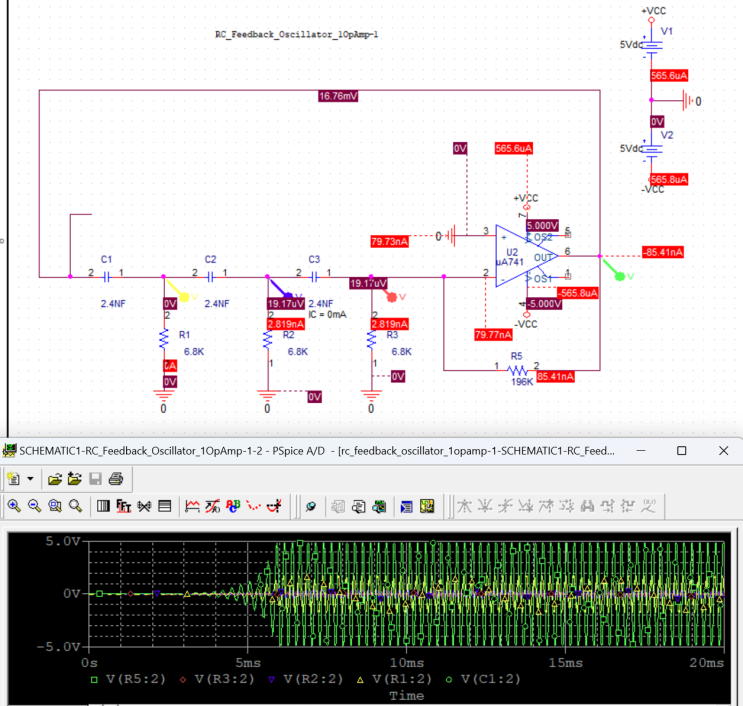The height and width of the screenshot is (706, 743).
Task: Click the Zoom Fit icon
Action: coord(75,506)
